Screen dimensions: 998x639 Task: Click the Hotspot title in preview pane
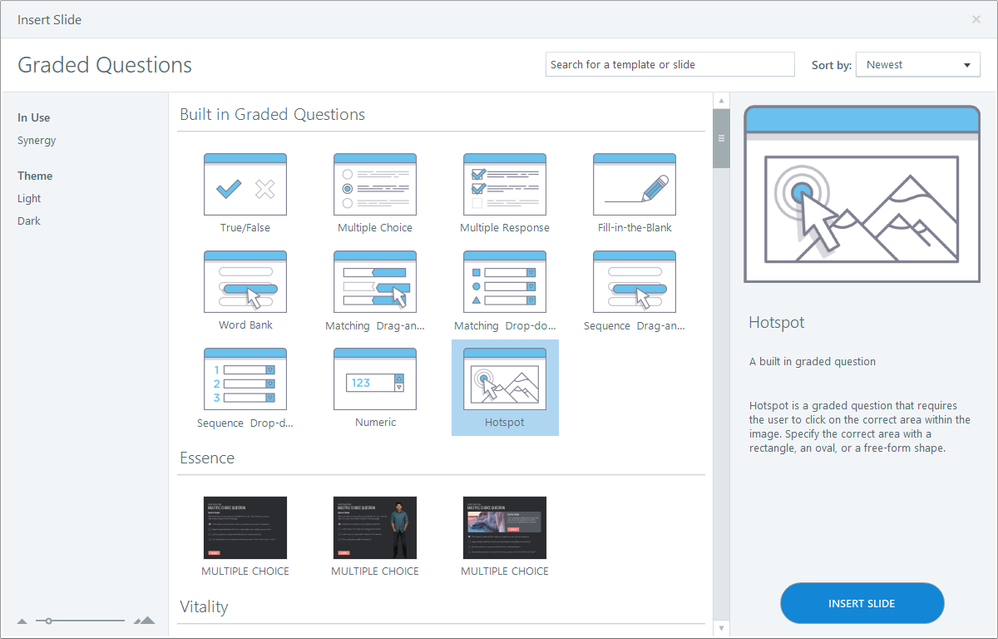point(777,323)
